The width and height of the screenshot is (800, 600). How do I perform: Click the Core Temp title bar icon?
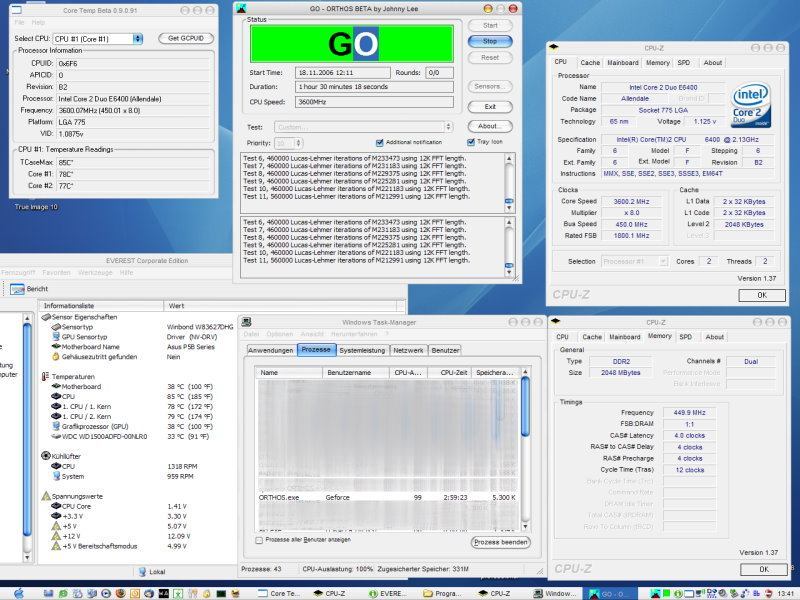tap(16, 10)
